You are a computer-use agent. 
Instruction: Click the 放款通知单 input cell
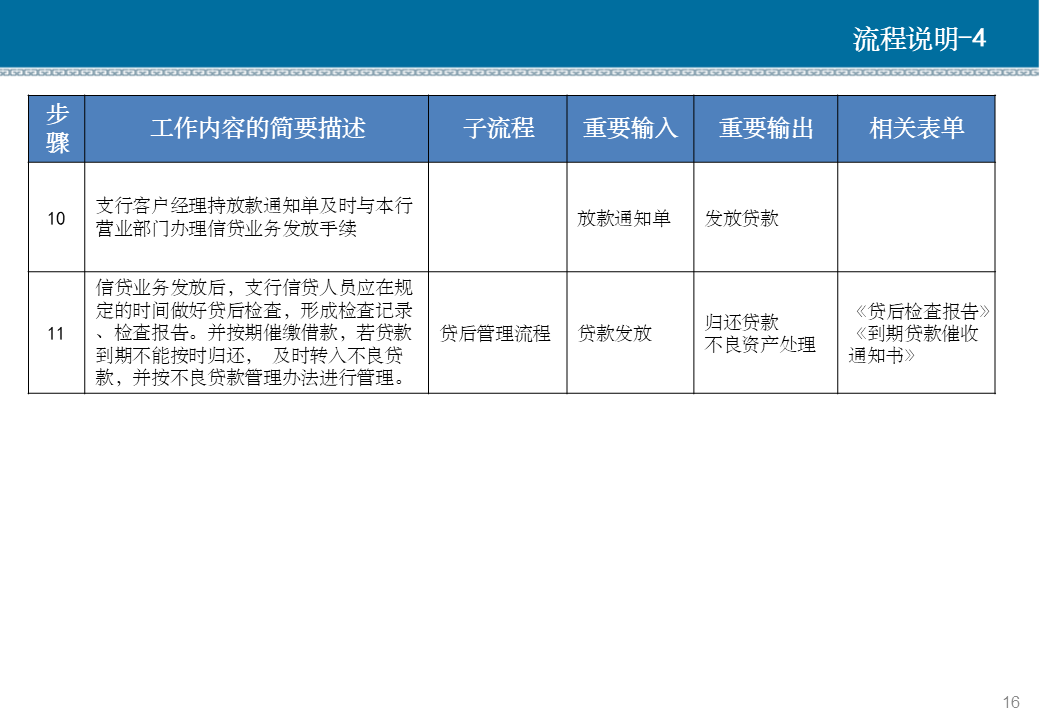coord(630,217)
